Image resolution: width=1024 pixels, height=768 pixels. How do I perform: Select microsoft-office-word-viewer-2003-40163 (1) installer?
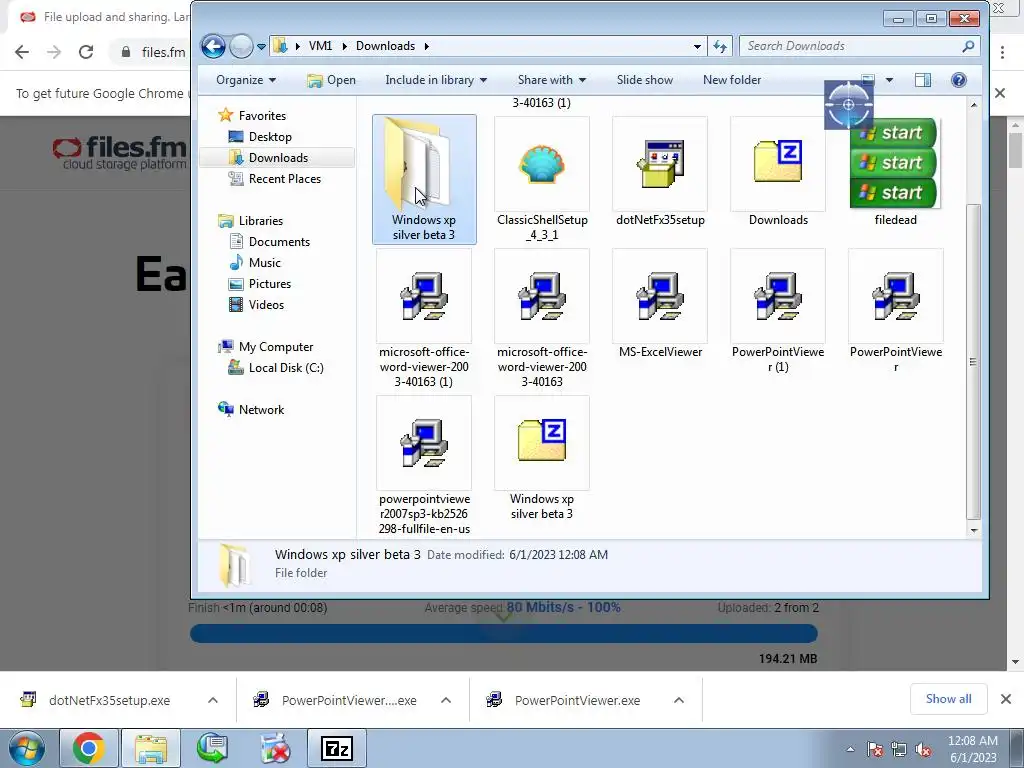424,319
